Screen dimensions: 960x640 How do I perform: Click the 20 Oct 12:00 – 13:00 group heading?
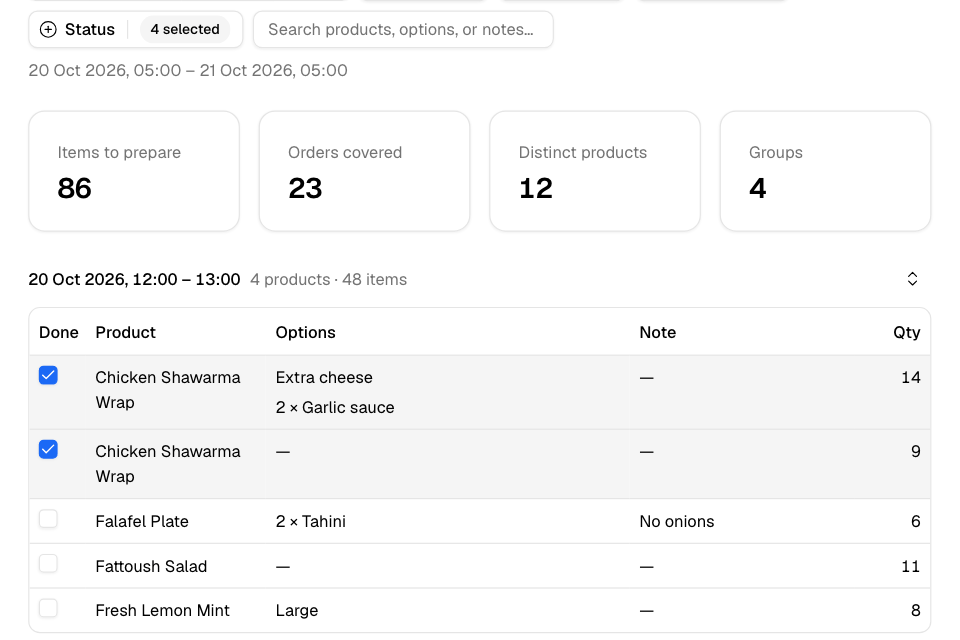(x=134, y=279)
